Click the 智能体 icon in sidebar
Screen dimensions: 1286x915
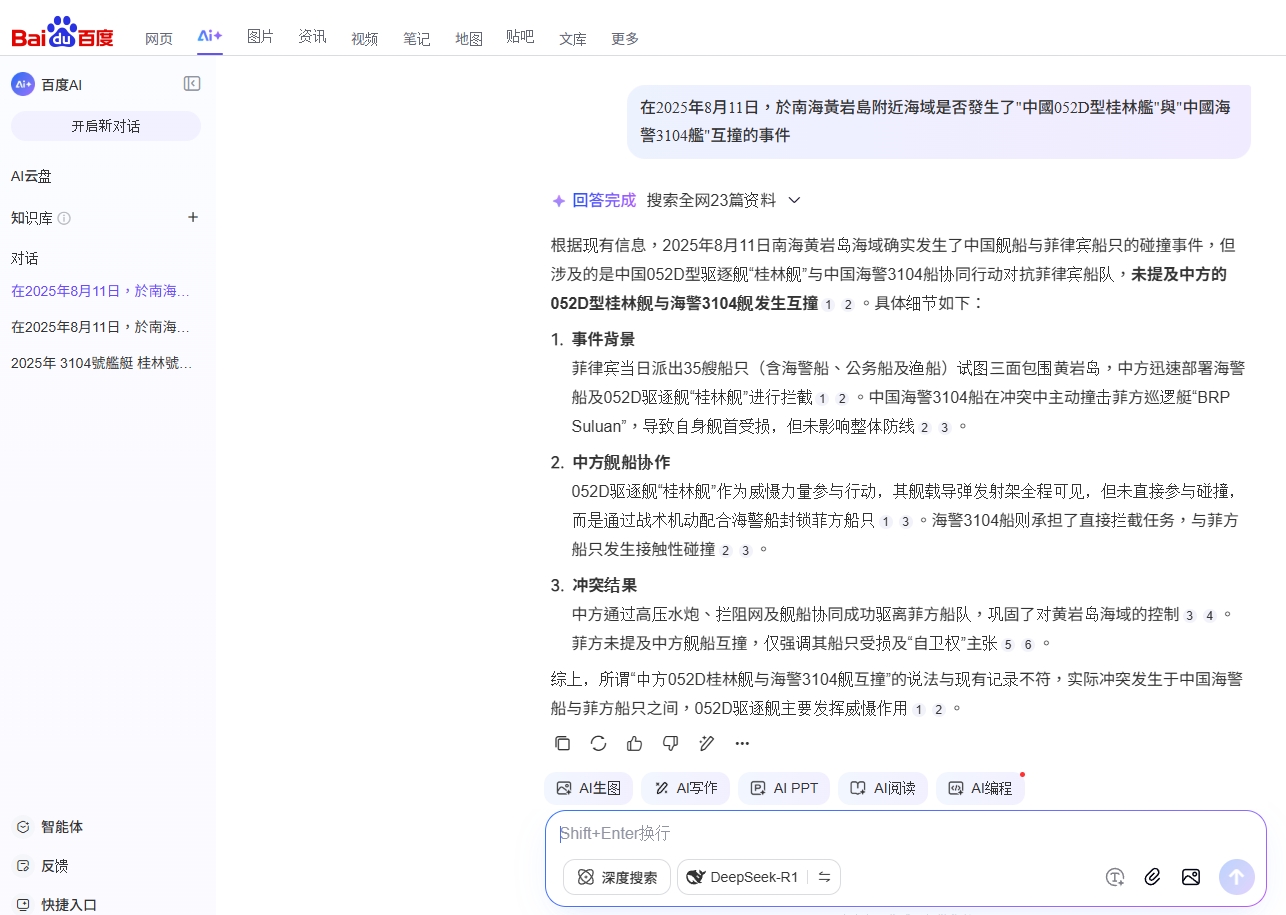coord(23,827)
